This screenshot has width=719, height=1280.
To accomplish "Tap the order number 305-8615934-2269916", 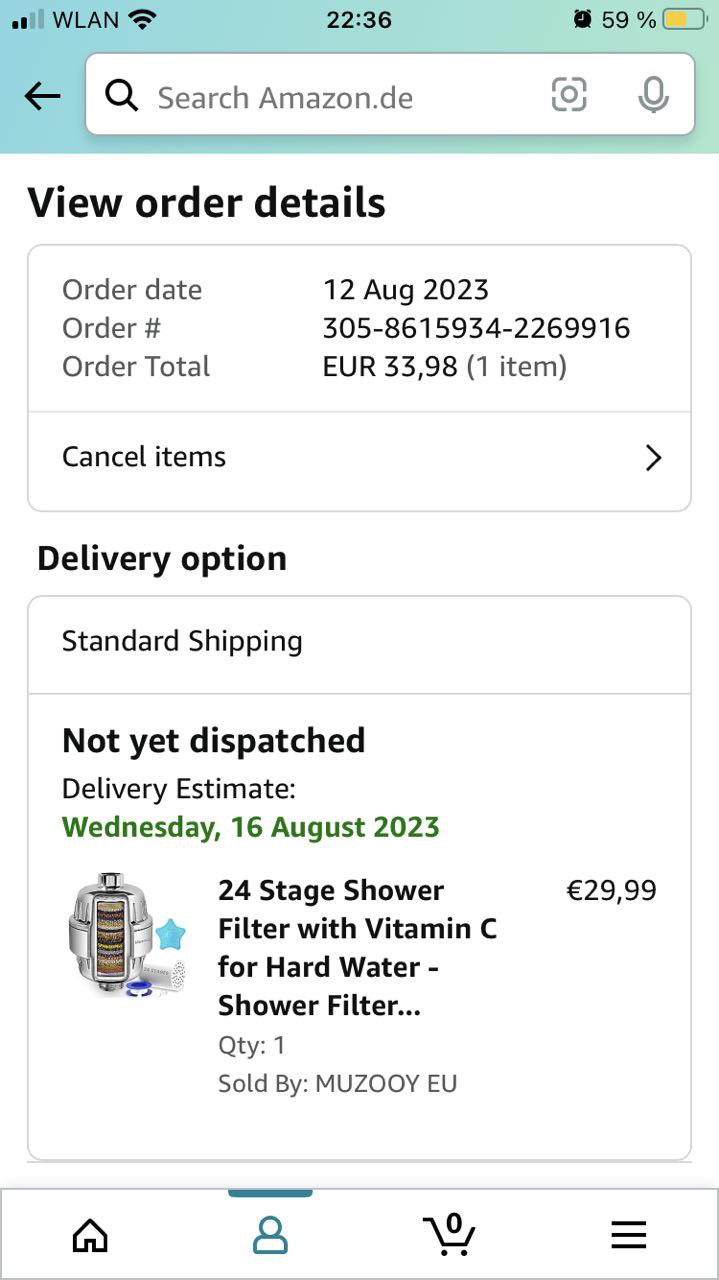I will pyautogui.click(x=476, y=328).
